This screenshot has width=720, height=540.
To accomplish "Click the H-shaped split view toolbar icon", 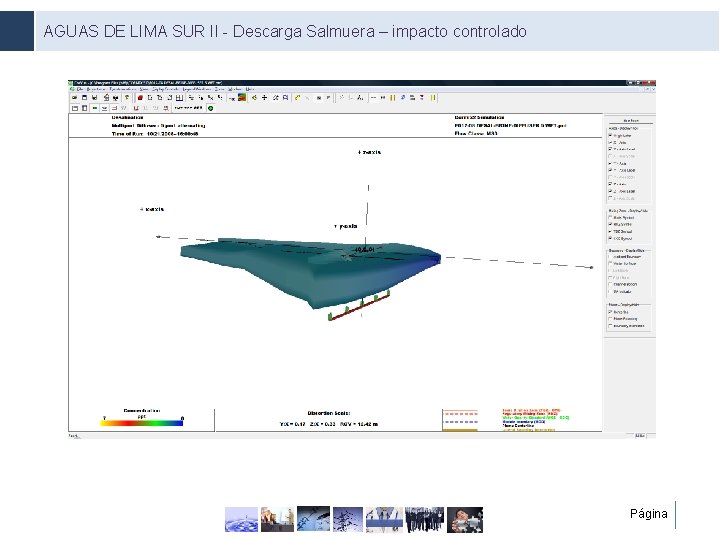I will pyautogui.click(x=179, y=98).
